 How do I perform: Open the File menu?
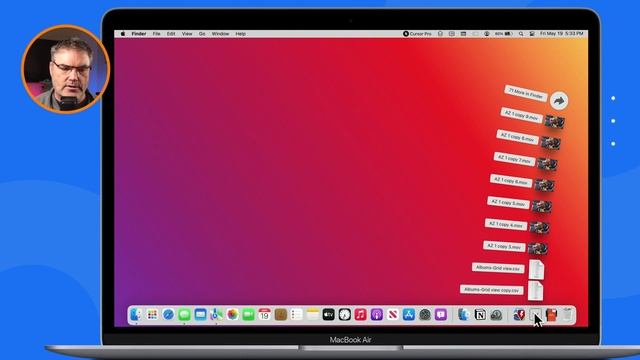(x=156, y=34)
